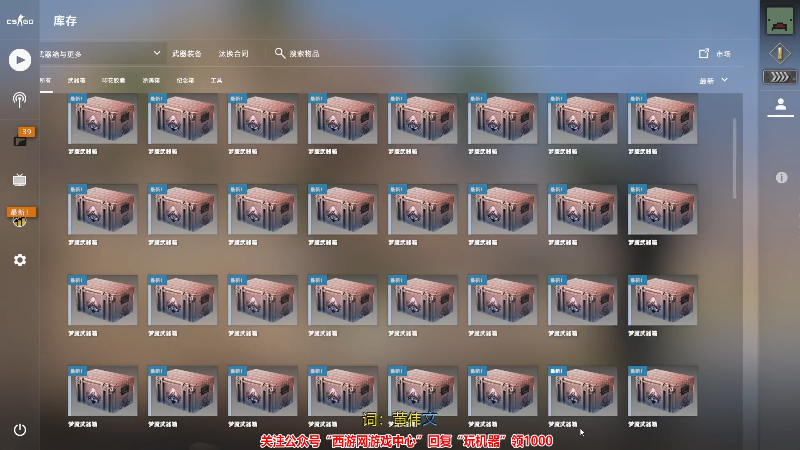The image size is (800, 450).
Task: Open the Watch TV icon
Action: 19,180
